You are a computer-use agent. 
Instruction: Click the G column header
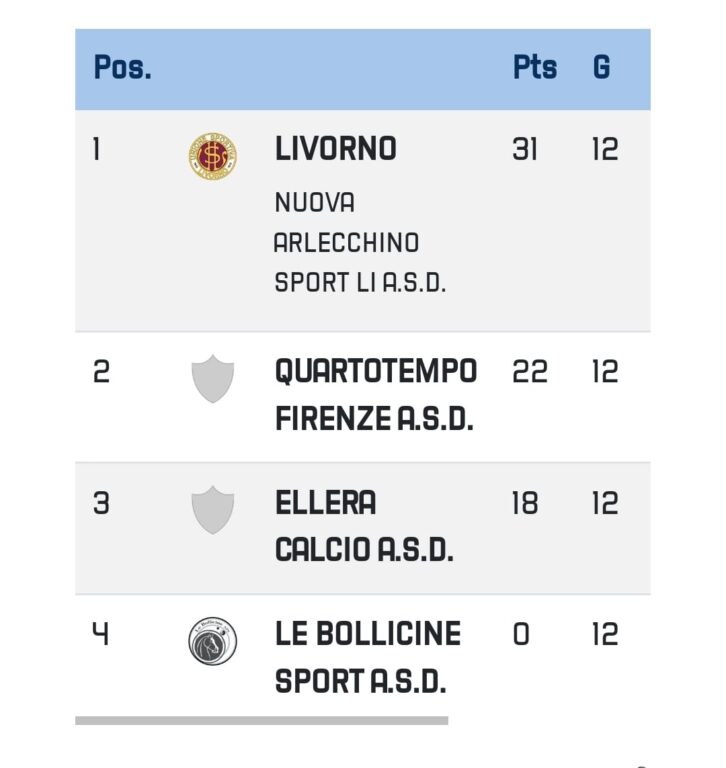(x=601, y=68)
